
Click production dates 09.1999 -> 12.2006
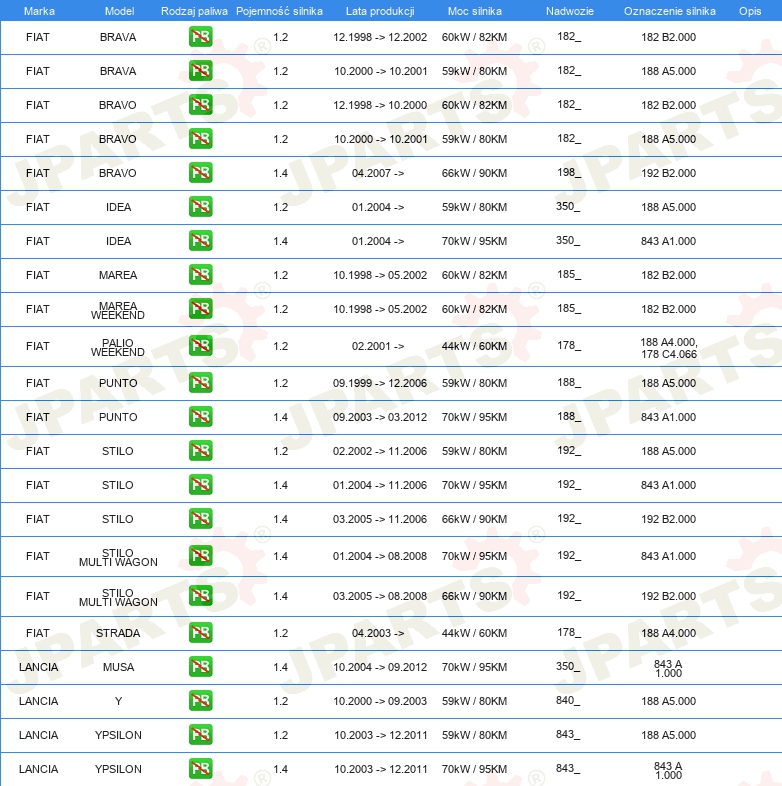(380, 383)
